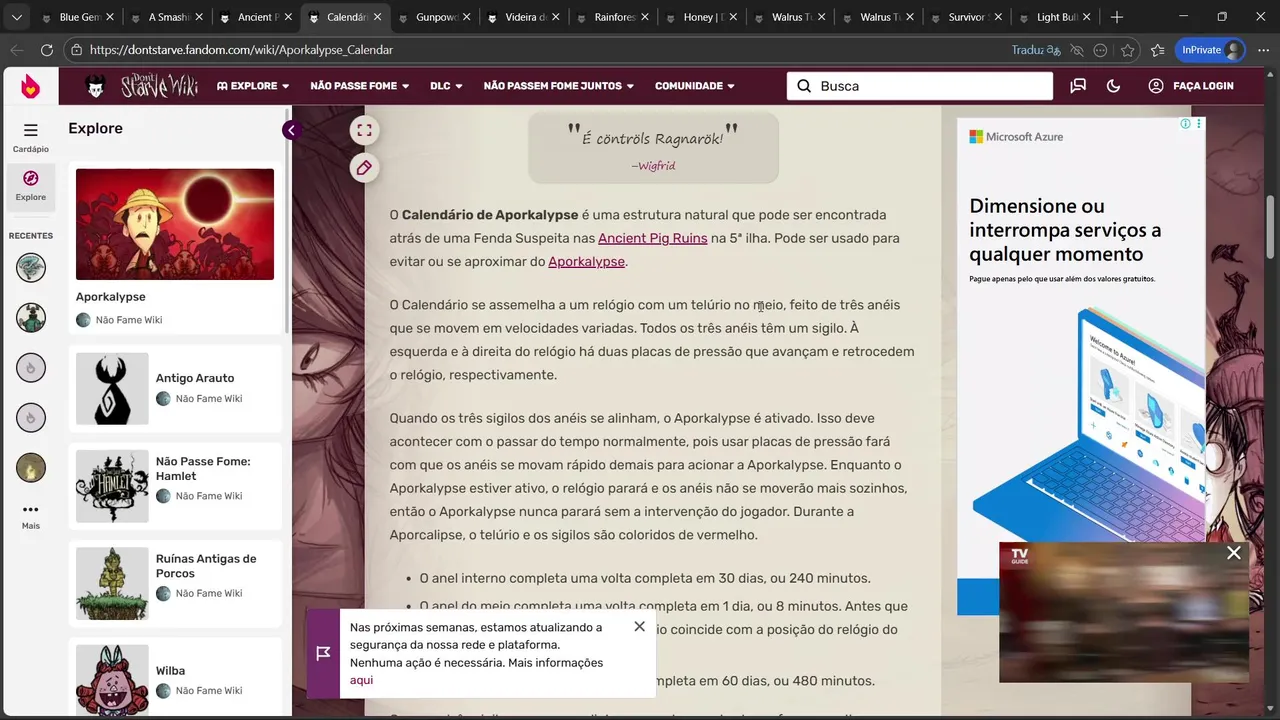The image size is (1280, 720).
Task: Switch to the Light Bulb tab
Action: pyautogui.click(x=1057, y=17)
